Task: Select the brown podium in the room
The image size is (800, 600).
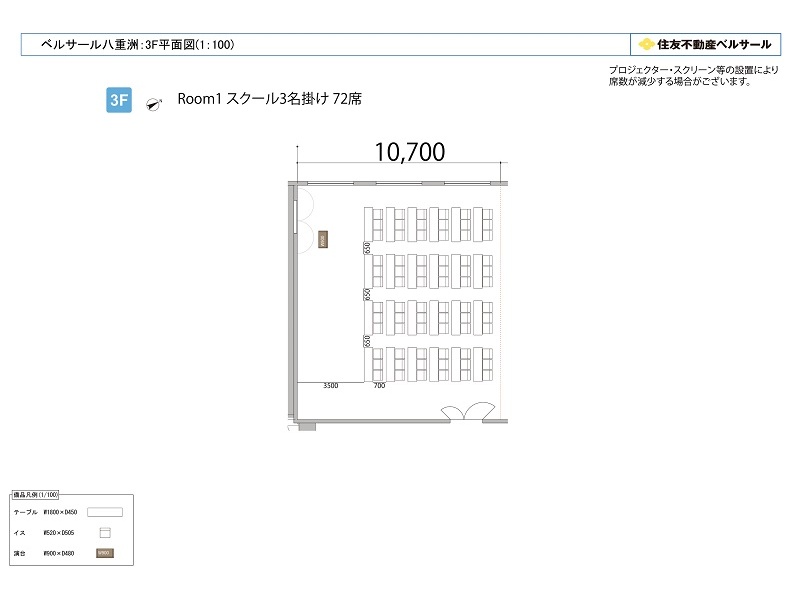Action: (x=323, y=239)
